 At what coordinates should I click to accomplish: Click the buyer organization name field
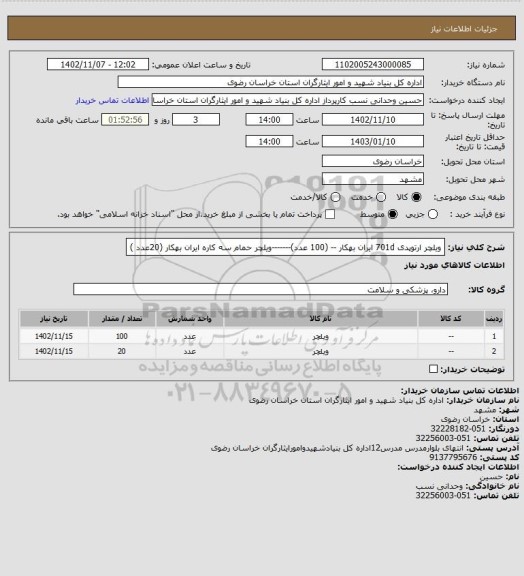(270, 82)
